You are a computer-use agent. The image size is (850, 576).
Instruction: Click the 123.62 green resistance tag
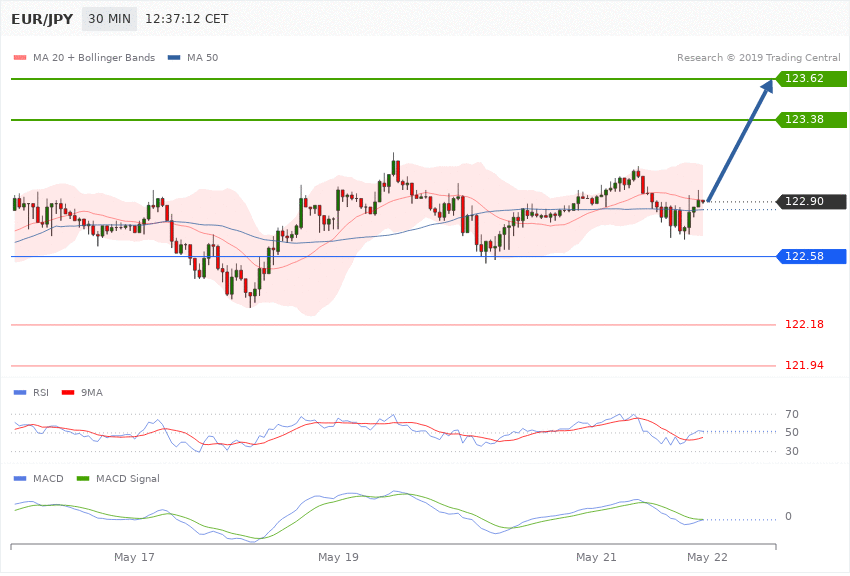pyautogui.click(x=811, y=79)
